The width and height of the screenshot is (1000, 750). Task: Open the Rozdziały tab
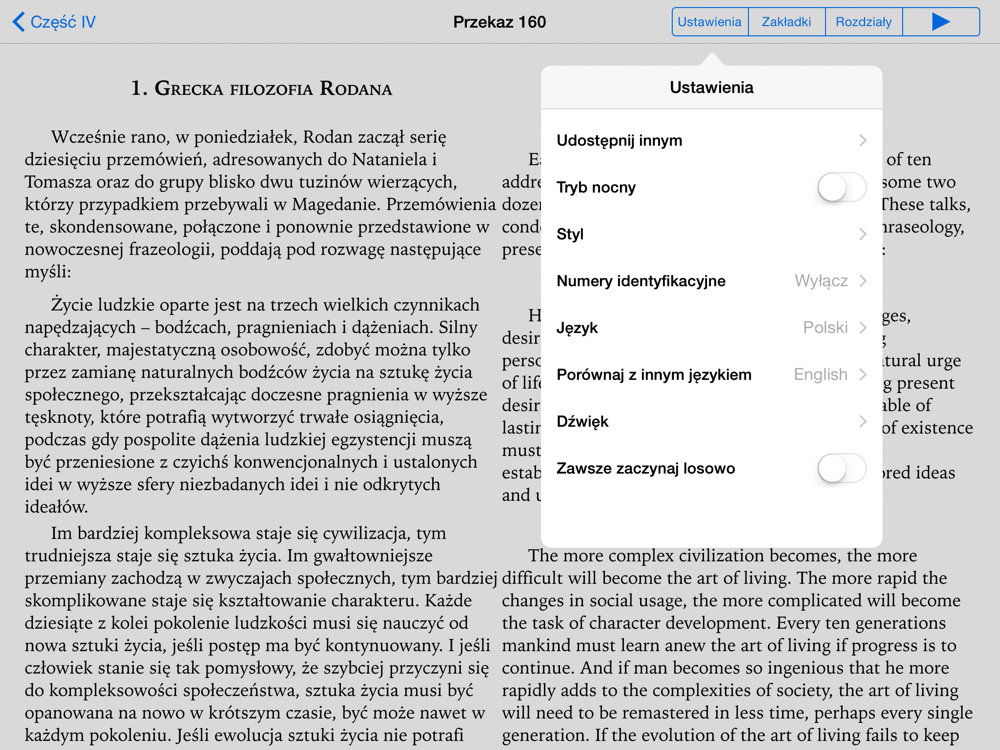pos(864,22)
